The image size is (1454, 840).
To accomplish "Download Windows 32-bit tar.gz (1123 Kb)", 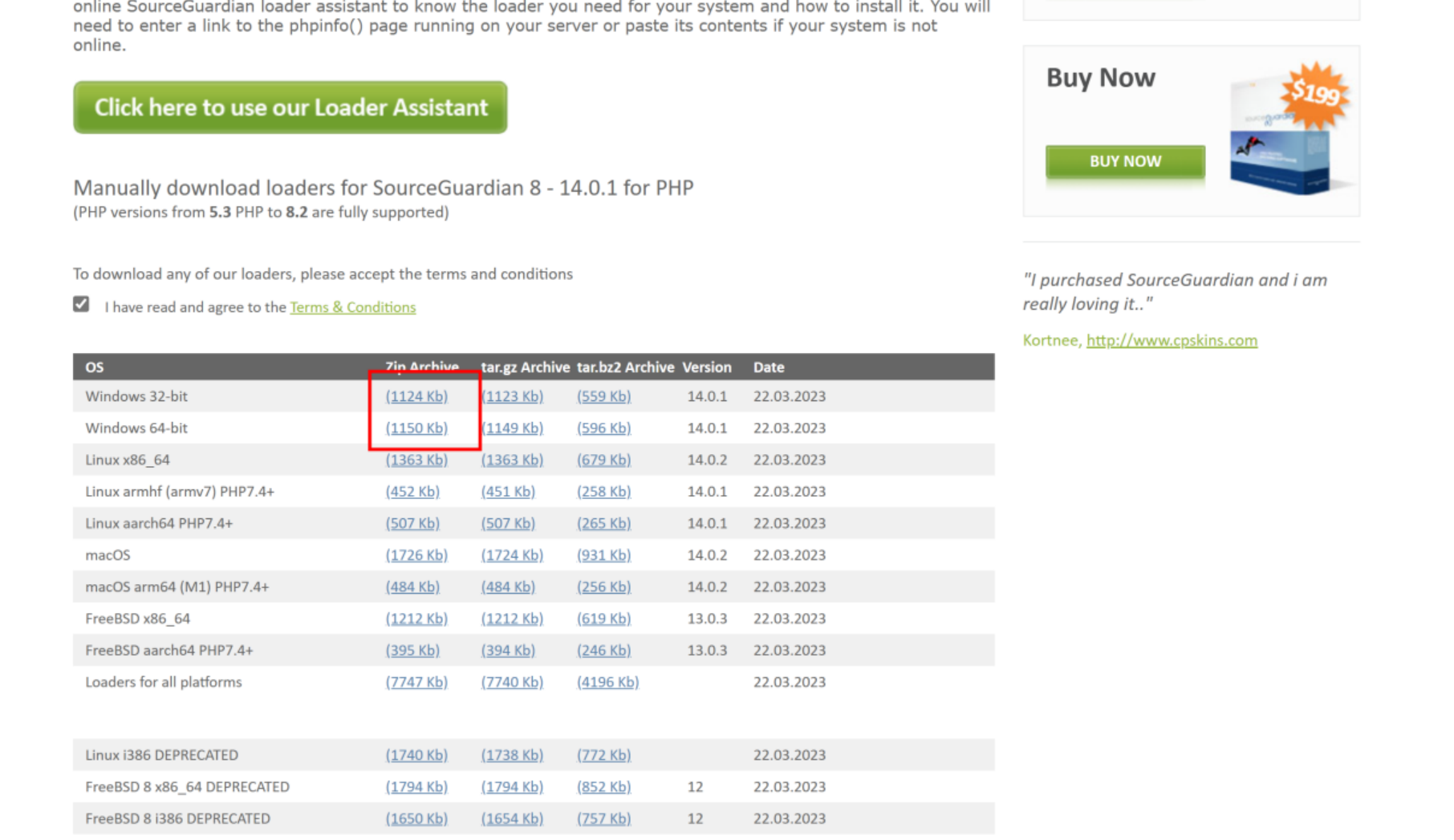I will [x=512, y=396].
